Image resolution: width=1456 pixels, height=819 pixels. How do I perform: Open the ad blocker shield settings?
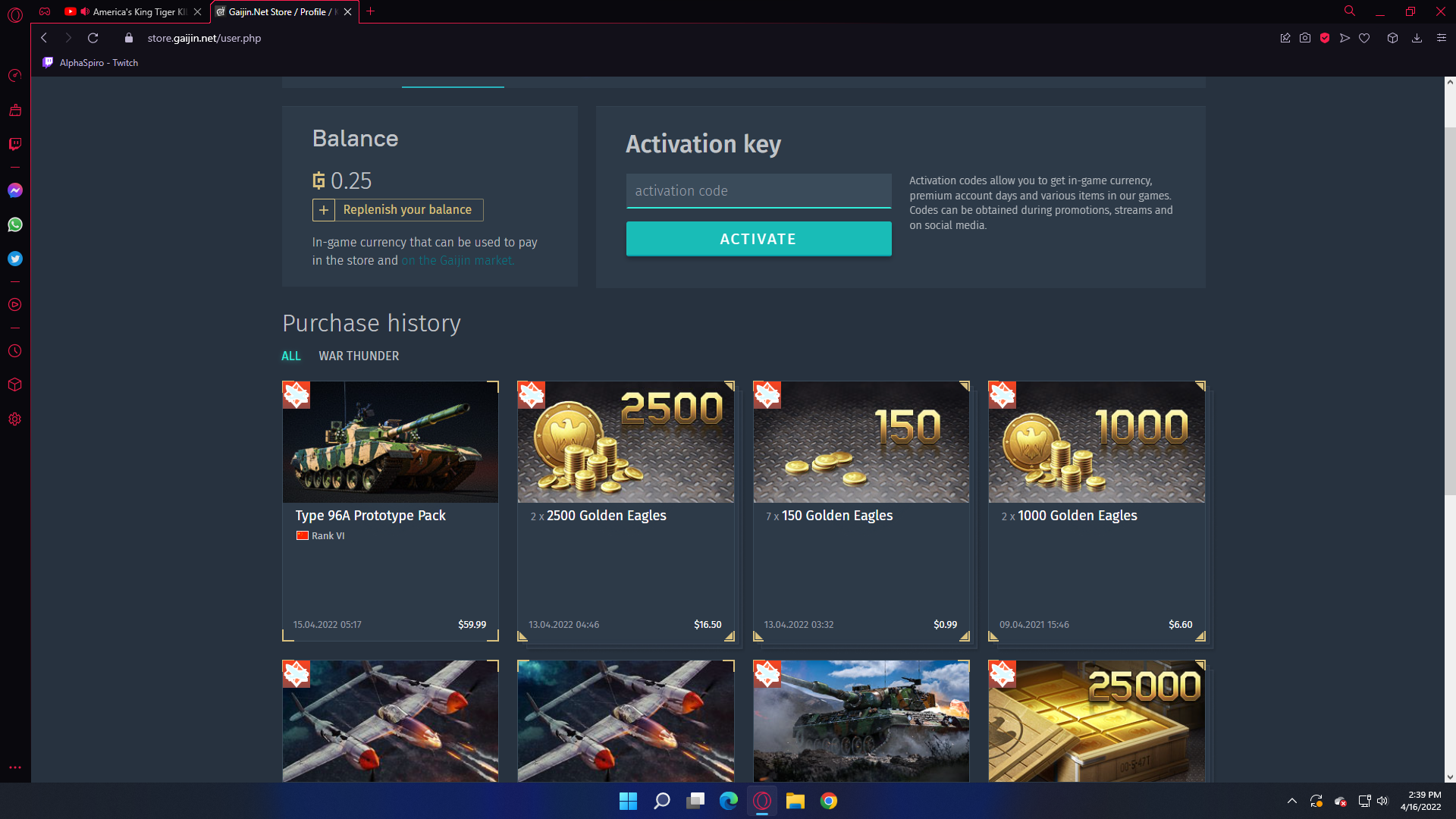(1326, 38)
